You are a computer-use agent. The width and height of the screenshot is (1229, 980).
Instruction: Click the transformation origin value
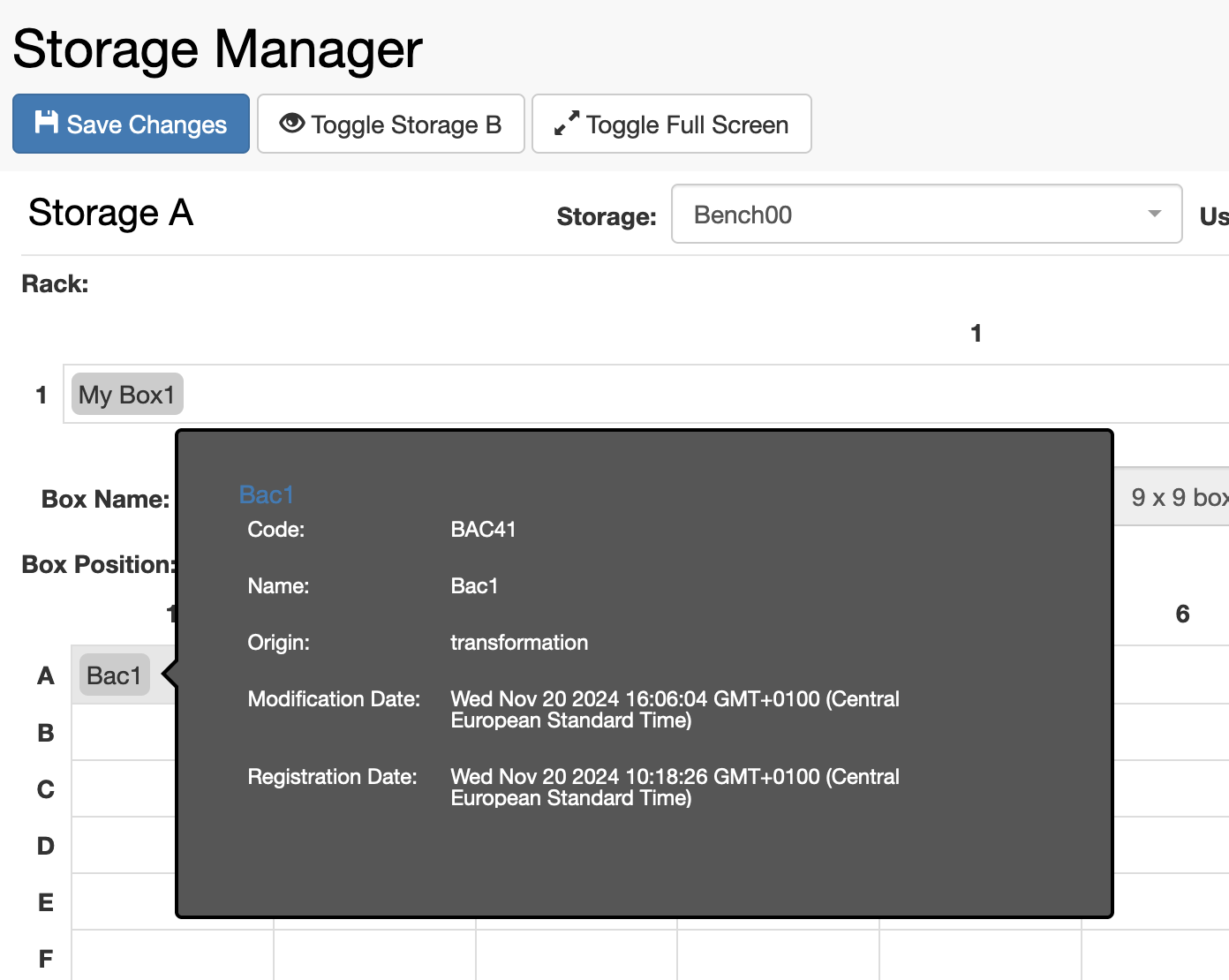tap(519, 643)
